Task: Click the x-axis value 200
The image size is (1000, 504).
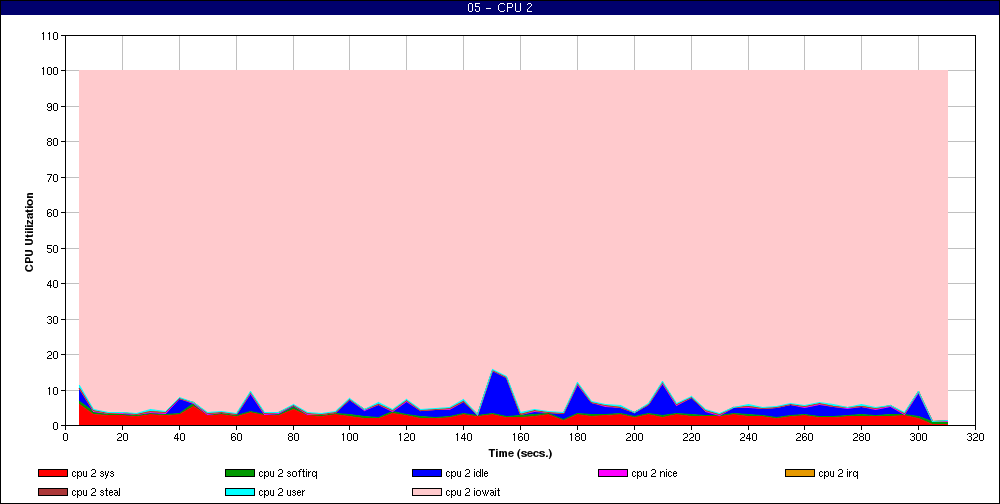Action: [x=634, y=437]
